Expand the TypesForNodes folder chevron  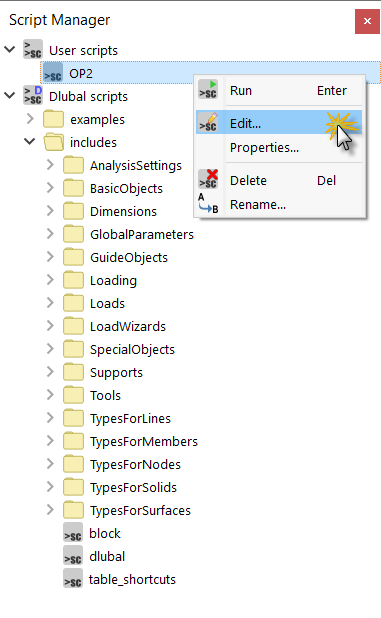tap(50, 464)
